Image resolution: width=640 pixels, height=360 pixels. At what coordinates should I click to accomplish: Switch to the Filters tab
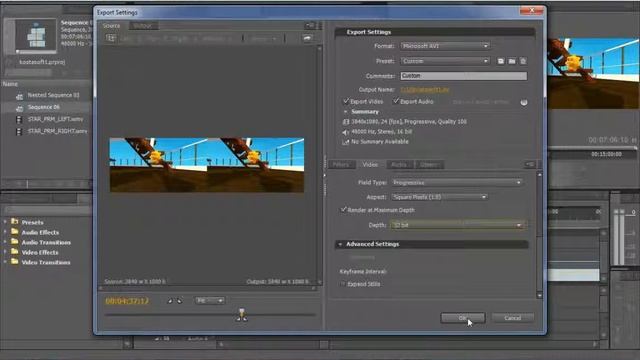click(x=341, y=164)
